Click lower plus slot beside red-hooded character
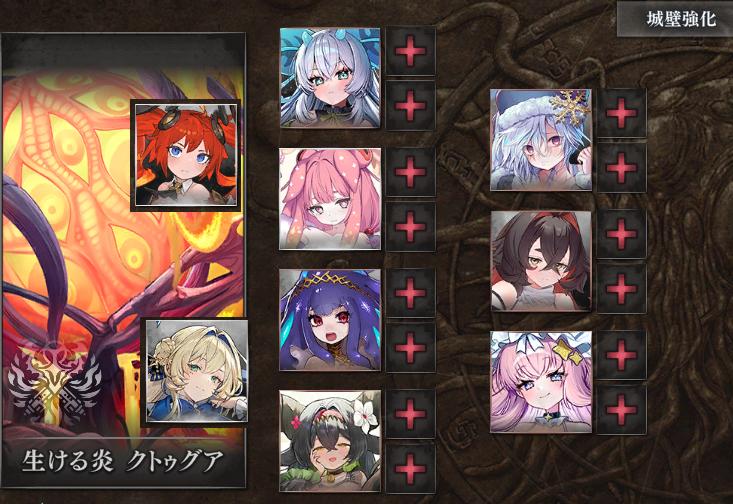This screenshot has height=504, width=733. 621,288
